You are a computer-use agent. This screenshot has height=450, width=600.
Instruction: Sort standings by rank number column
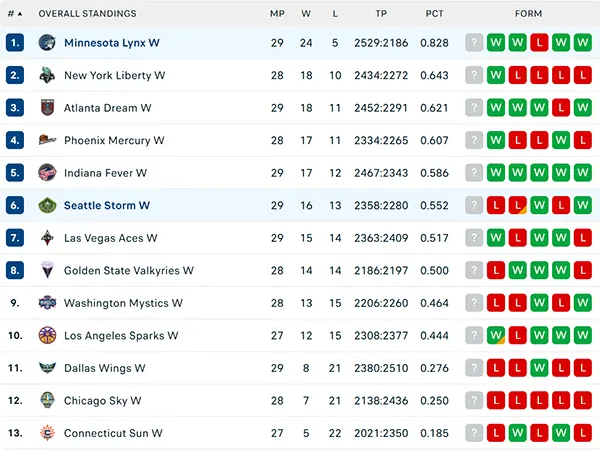coord(15,14)
